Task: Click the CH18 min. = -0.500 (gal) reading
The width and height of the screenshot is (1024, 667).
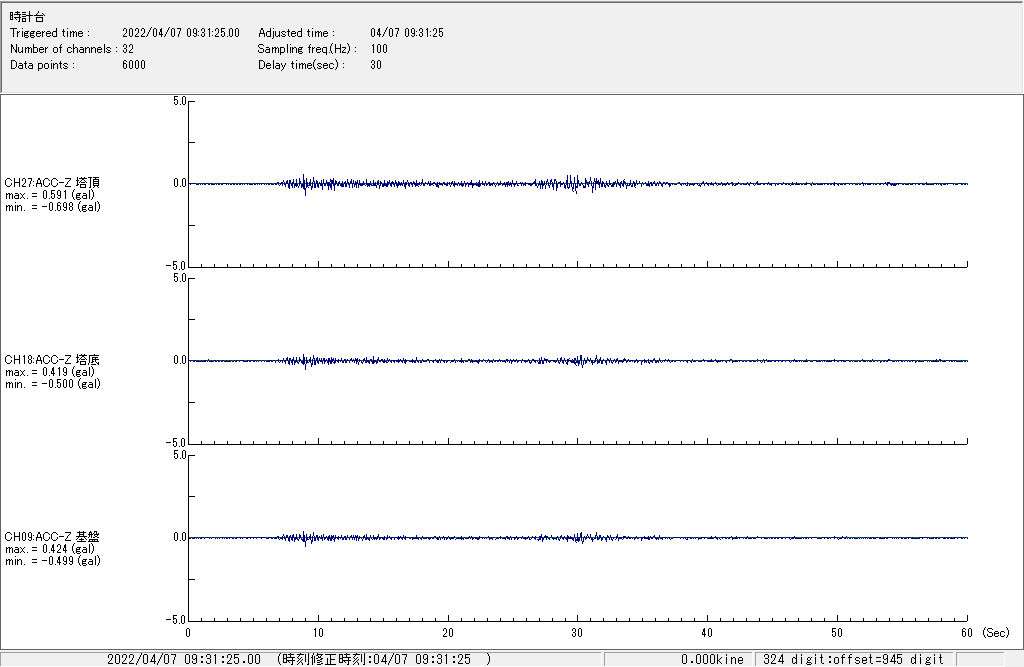Action: click(52, 384)
